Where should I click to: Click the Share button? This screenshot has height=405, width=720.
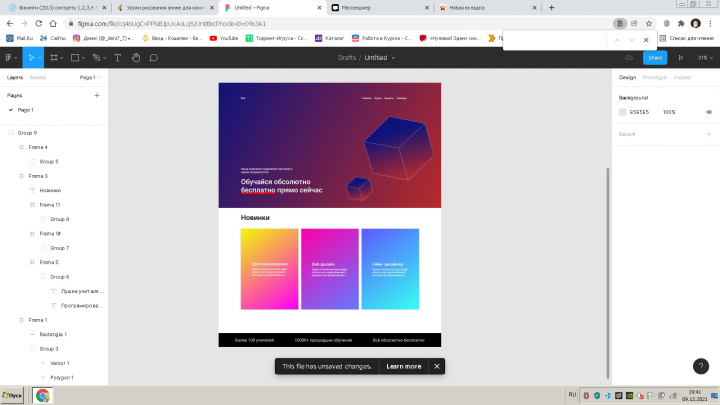[x=655, y=58]
